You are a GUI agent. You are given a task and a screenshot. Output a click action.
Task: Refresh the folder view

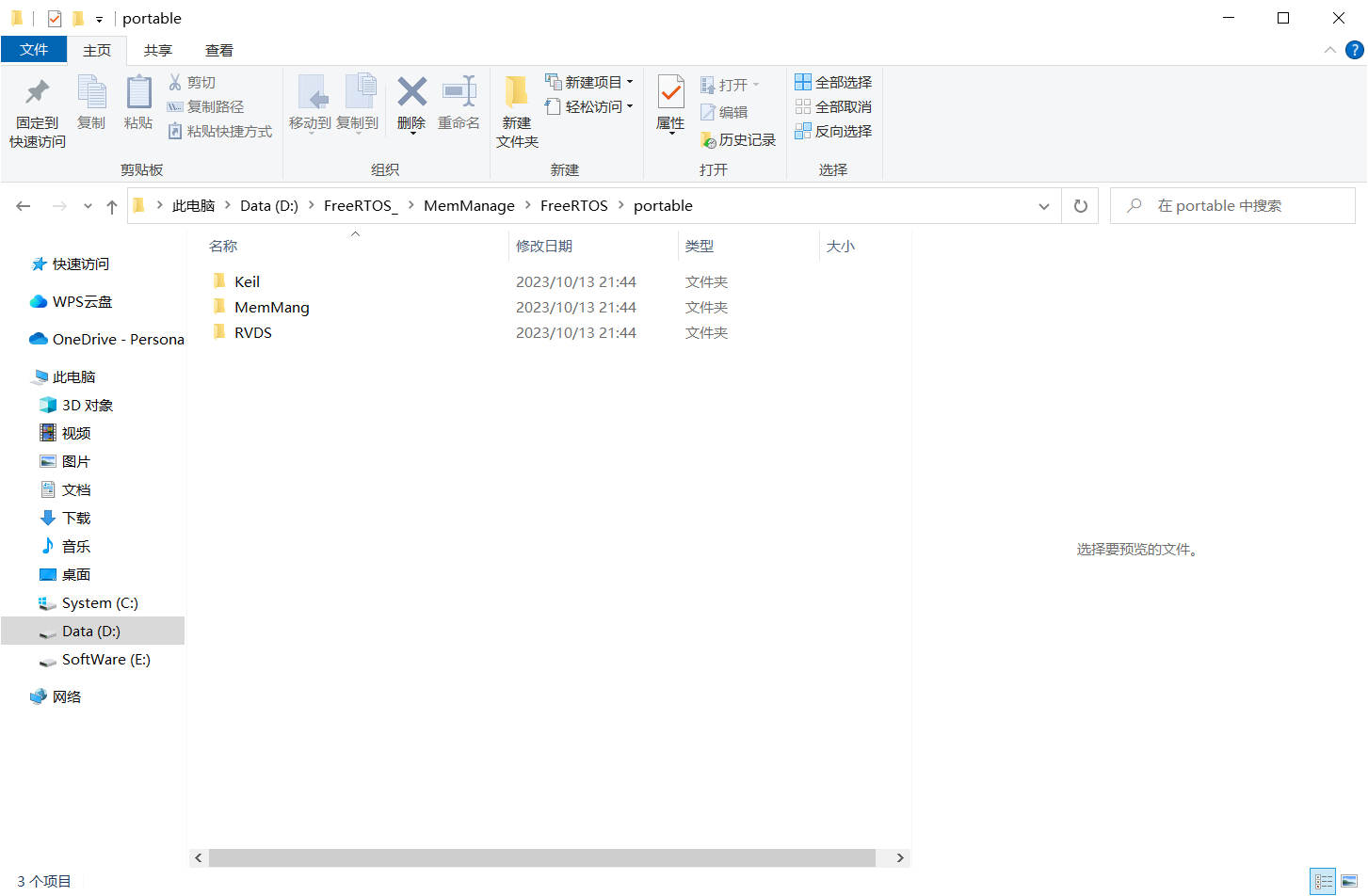[1080, 205]
